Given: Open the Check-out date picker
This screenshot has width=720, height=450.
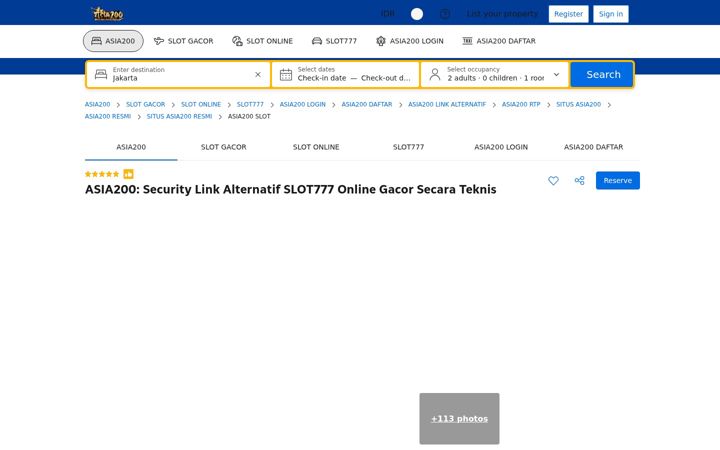Looking at the screenshot, I should pyautogui.click(x=386, y=78).
